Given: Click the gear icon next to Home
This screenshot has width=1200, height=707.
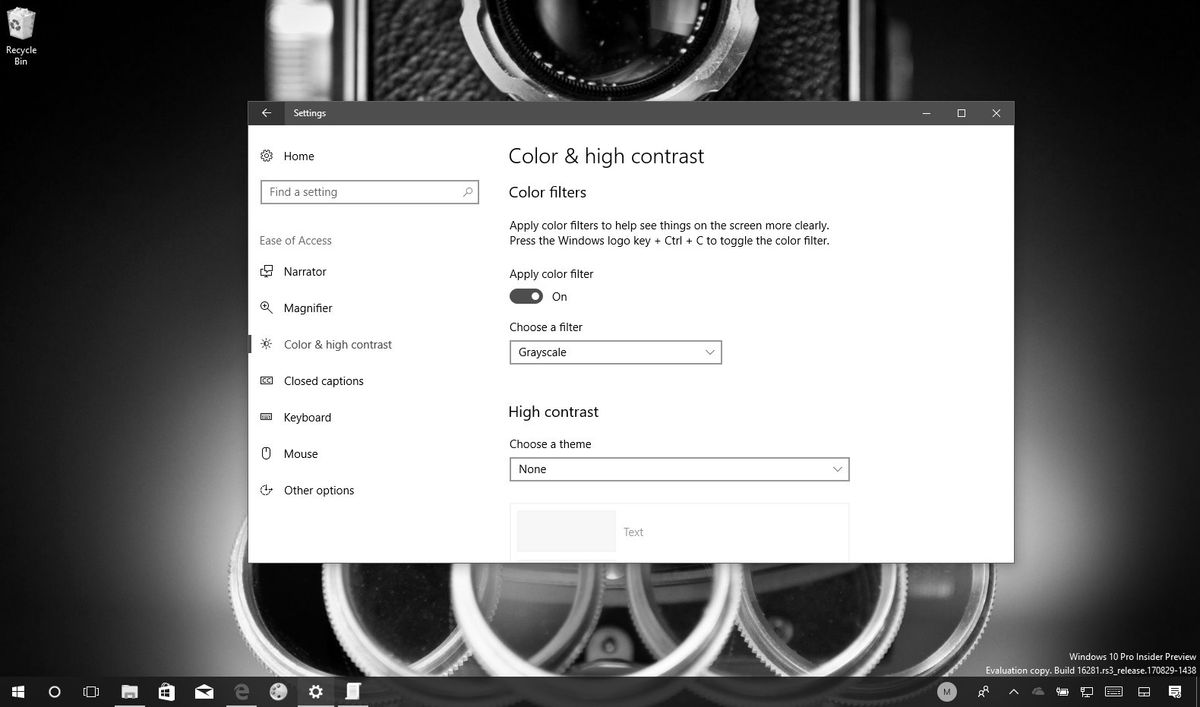Looking at the screenshot, I should coord(266,156).
